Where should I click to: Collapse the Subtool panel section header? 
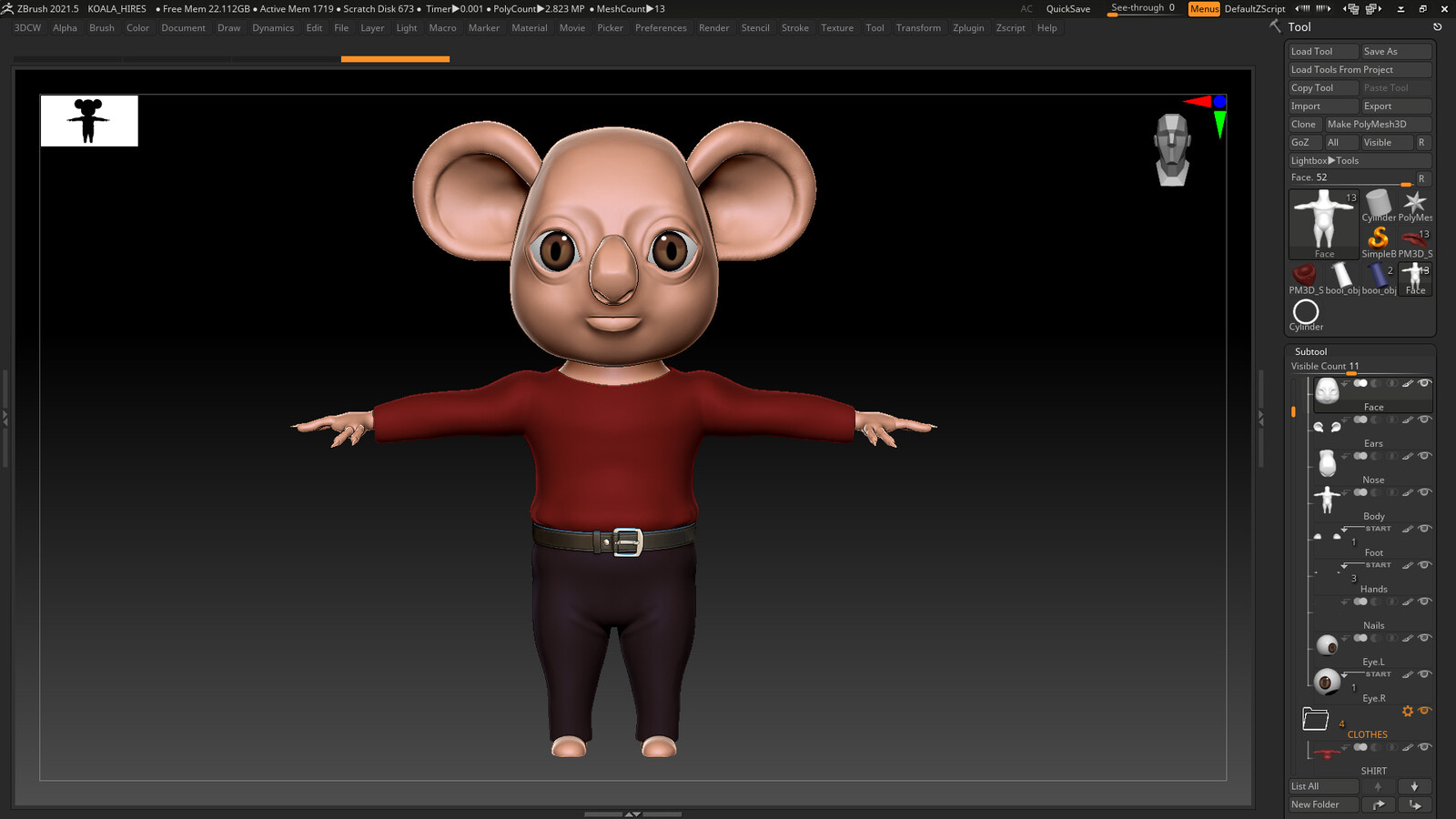pyautogui.click(x=1310, y=351)
